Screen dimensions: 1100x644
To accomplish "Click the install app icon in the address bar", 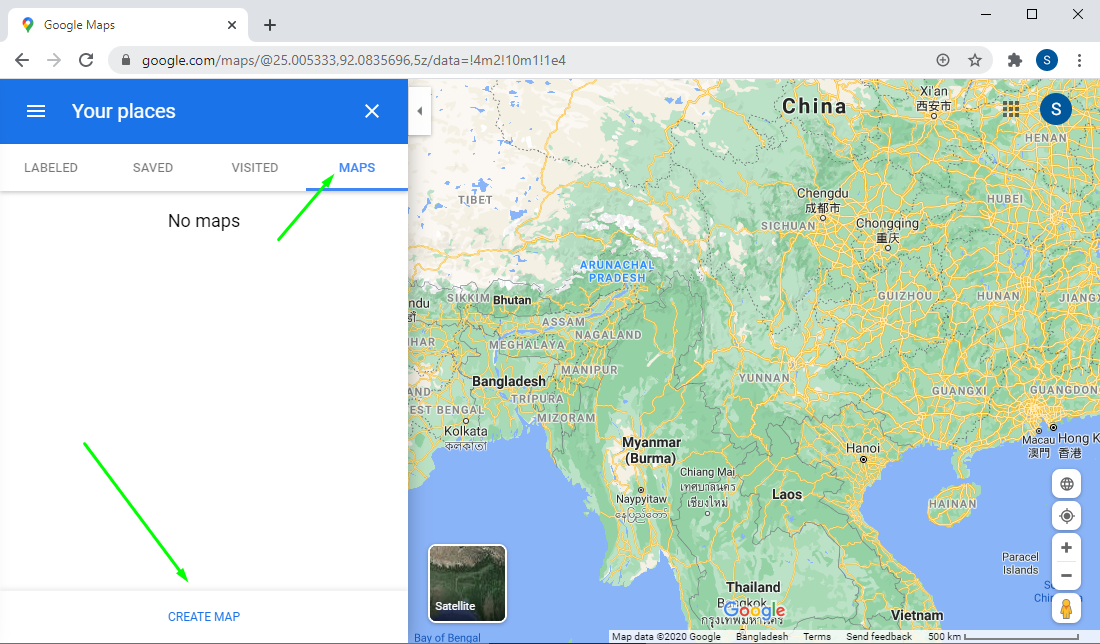I will [x=943, y=60].
